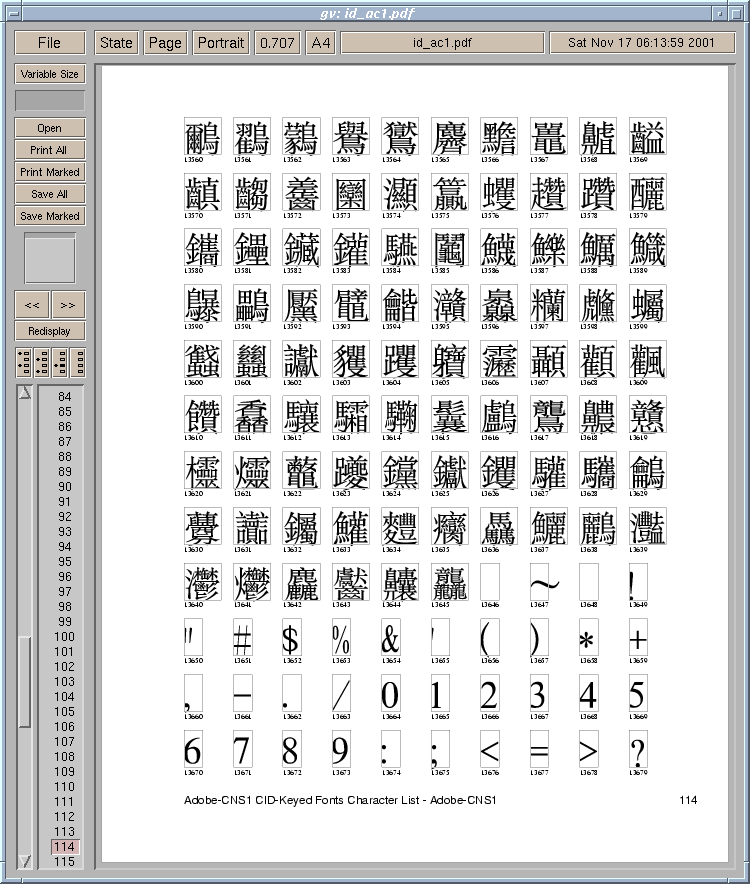Click the page list scroll-down arrow
The image size is (750, 884).
24,860
